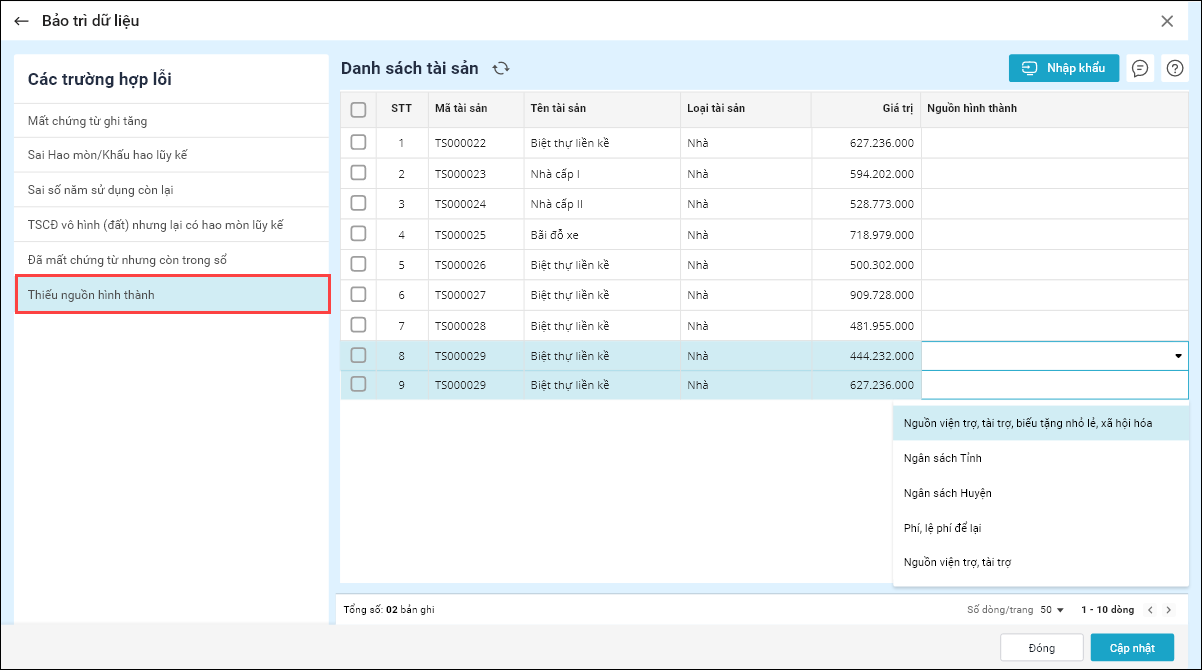Refresh the Danh sách tài sản list
Screen dimensions: 1202x670
click(x=501, y=68)
